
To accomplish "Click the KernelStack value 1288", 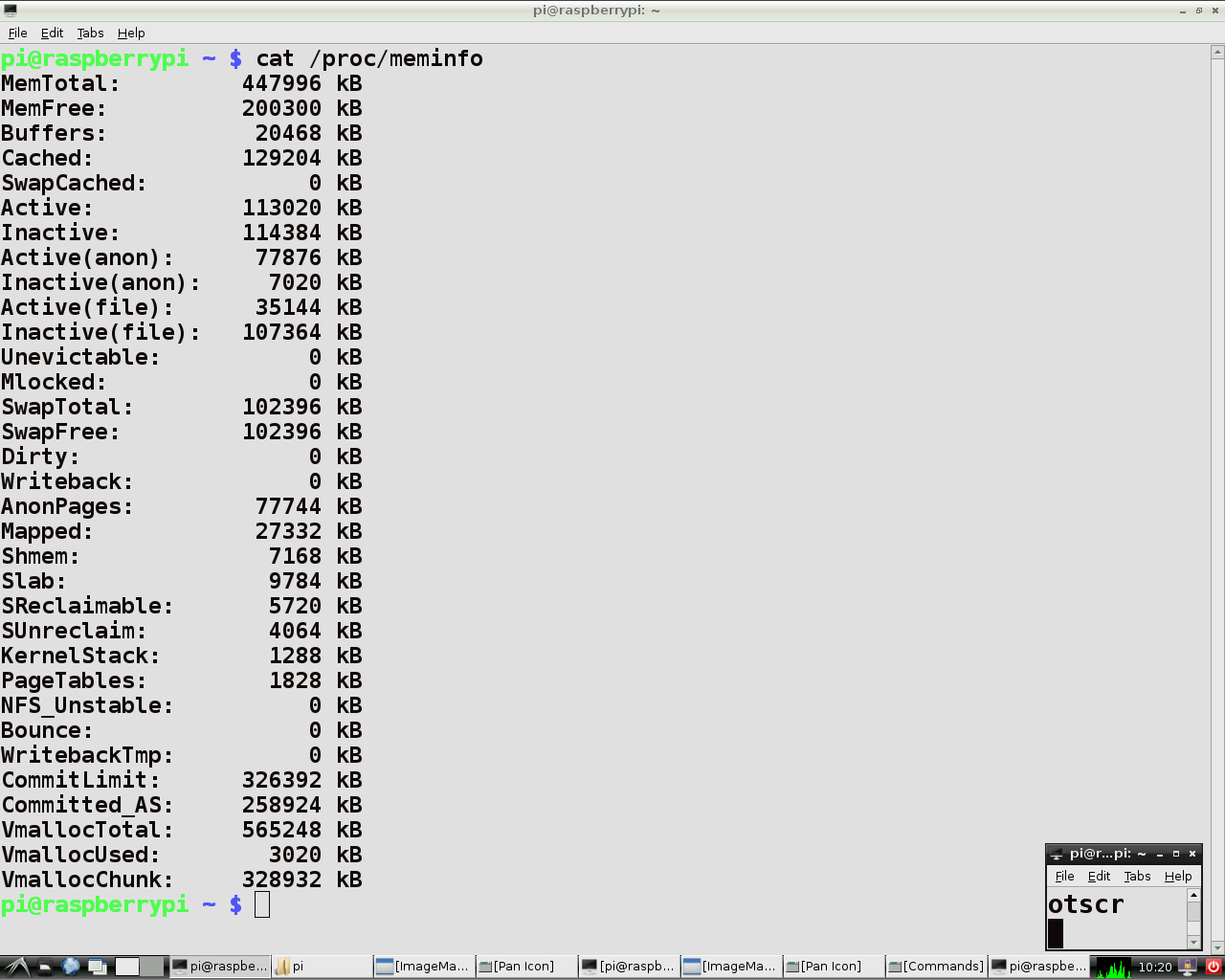I will pos(296,656).
